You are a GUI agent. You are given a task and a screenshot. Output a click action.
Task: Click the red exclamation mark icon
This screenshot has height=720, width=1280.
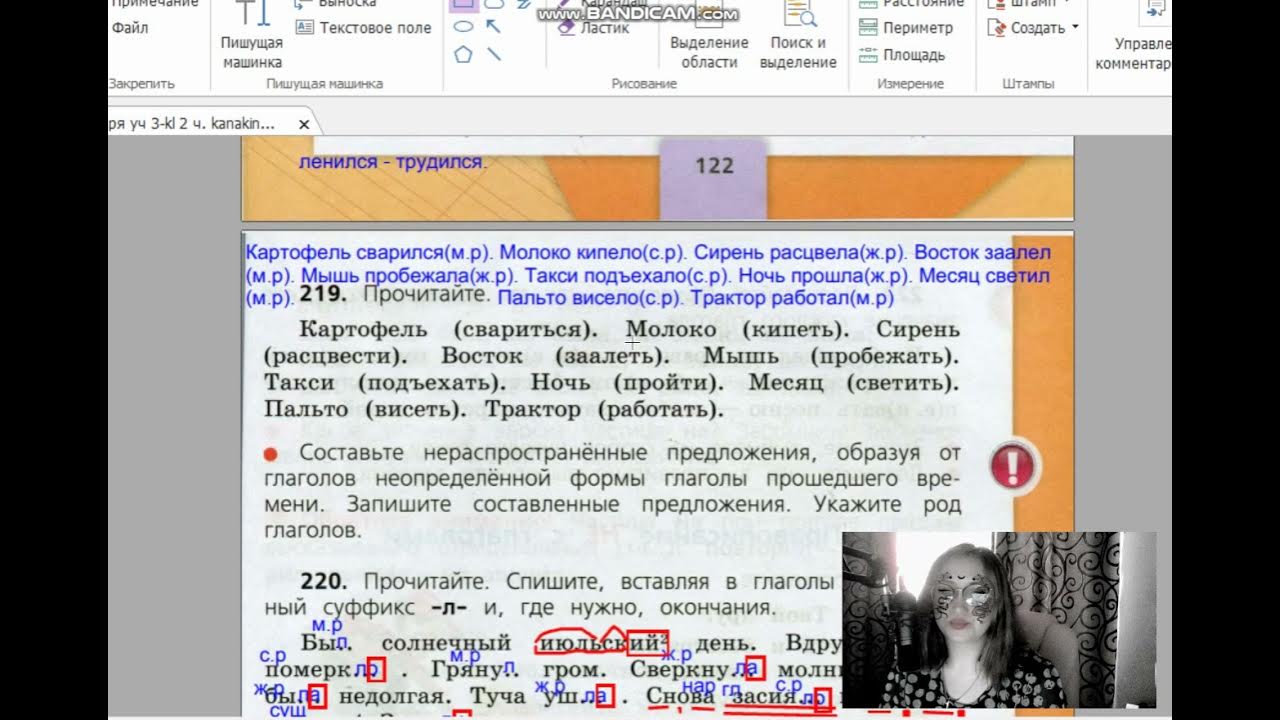(x=1015, y=467)
